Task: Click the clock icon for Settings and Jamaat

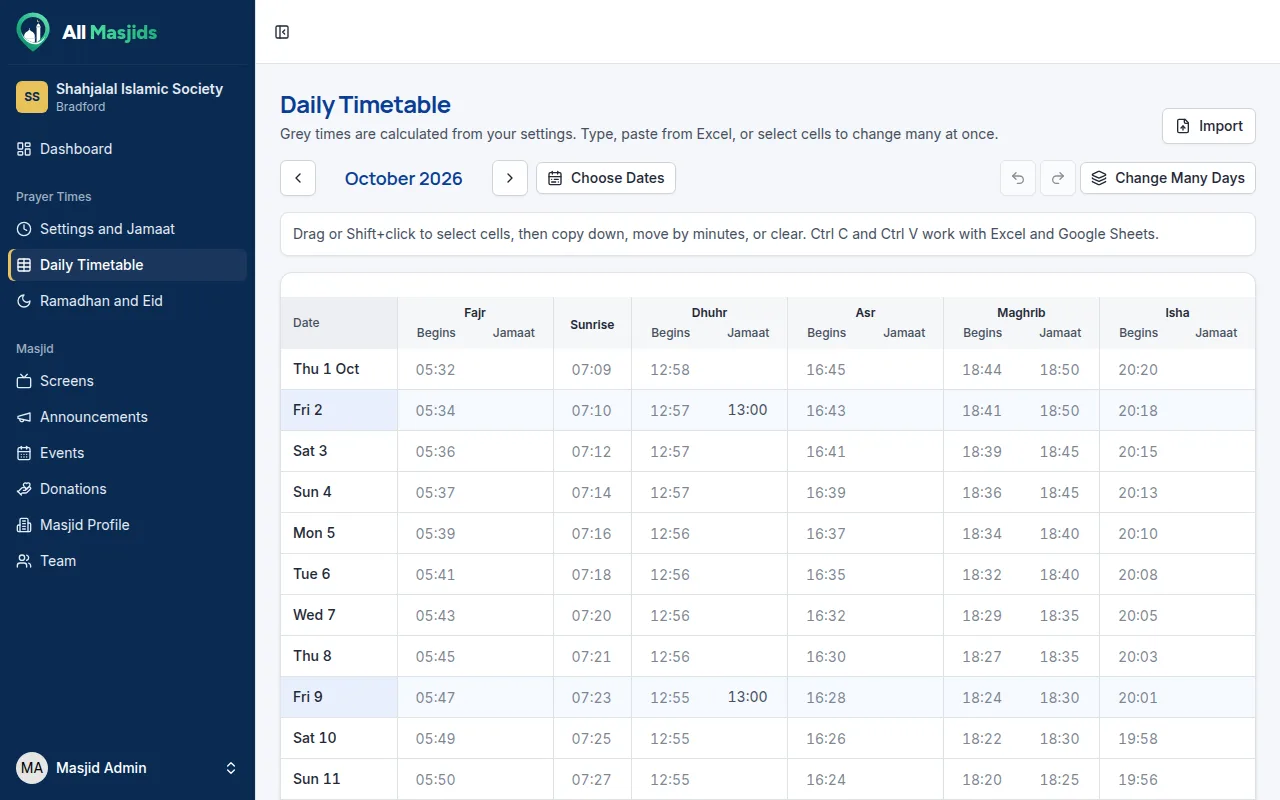Action: [x=24, y=229]
